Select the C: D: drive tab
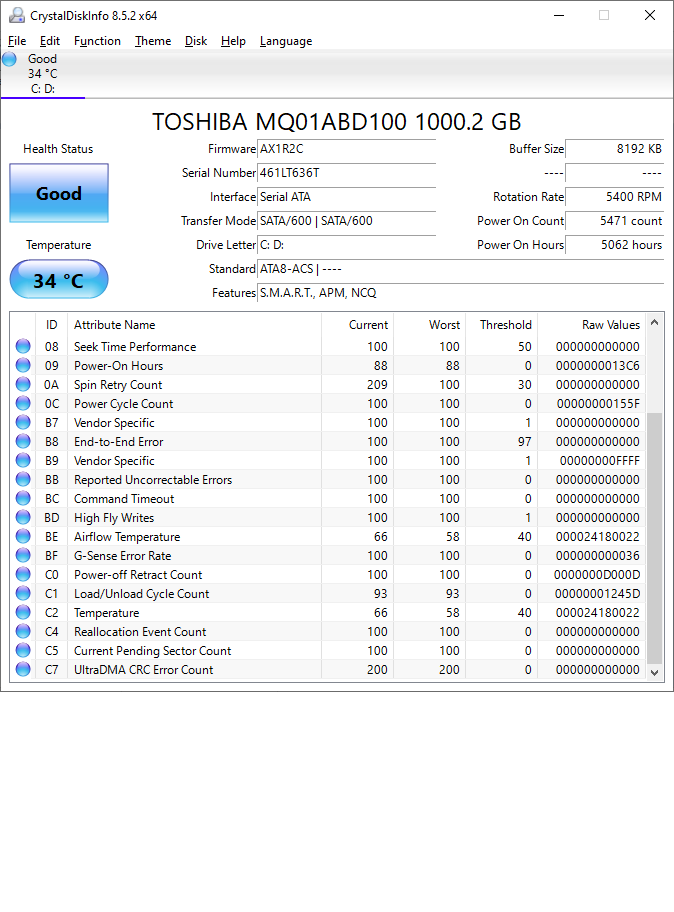674x912 pixels. (43, 74)
